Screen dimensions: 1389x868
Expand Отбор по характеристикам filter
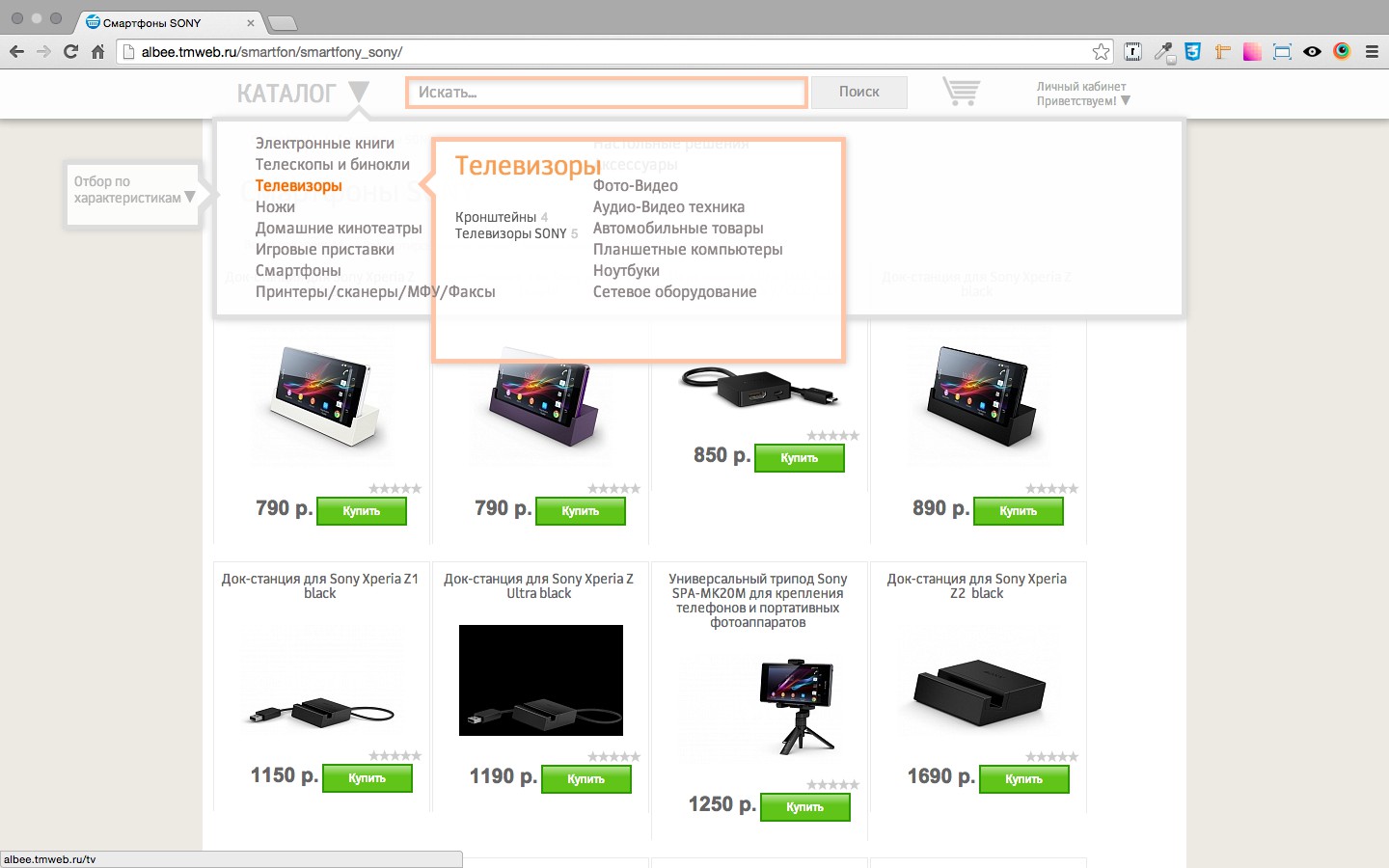coord(133,190)
